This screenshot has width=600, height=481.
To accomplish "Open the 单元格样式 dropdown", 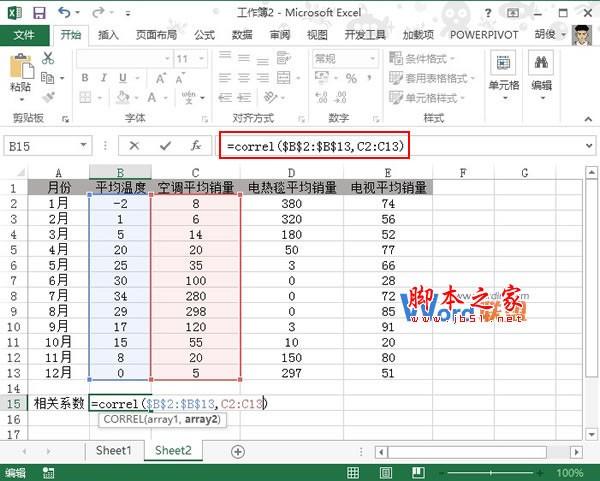I will [426, 98].
